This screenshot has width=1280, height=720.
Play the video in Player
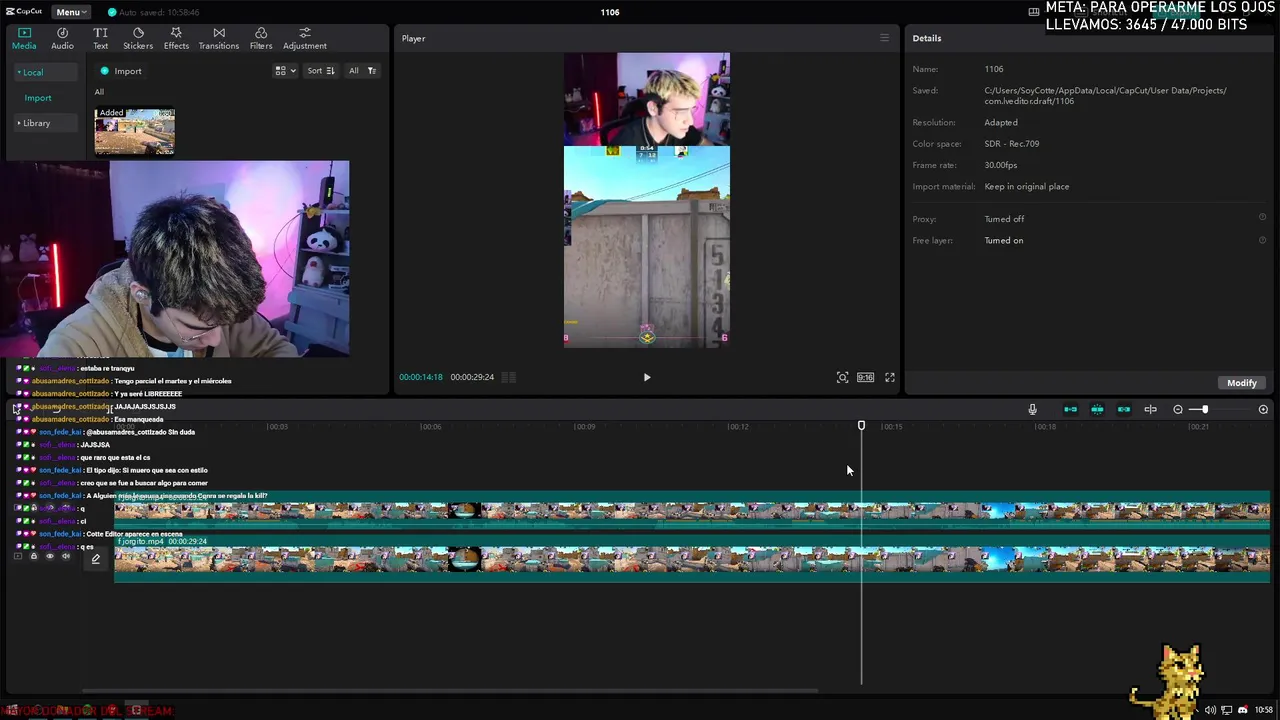point(647,377)
